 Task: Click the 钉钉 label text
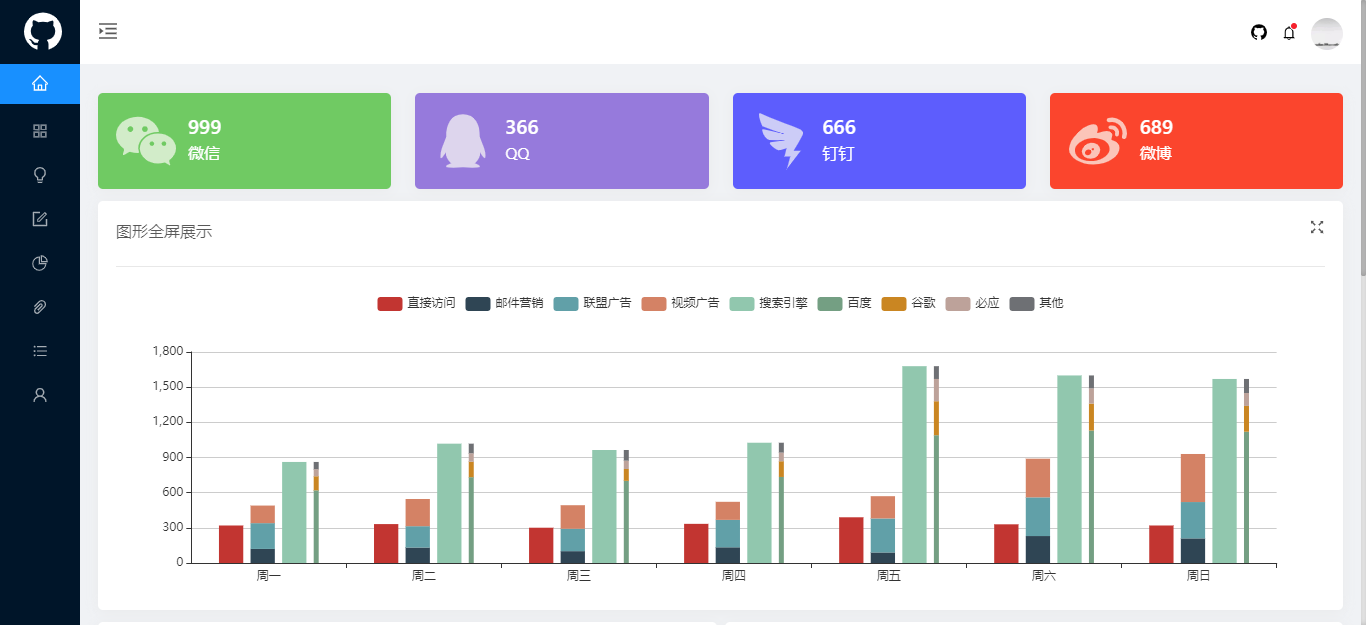[838, 154]
